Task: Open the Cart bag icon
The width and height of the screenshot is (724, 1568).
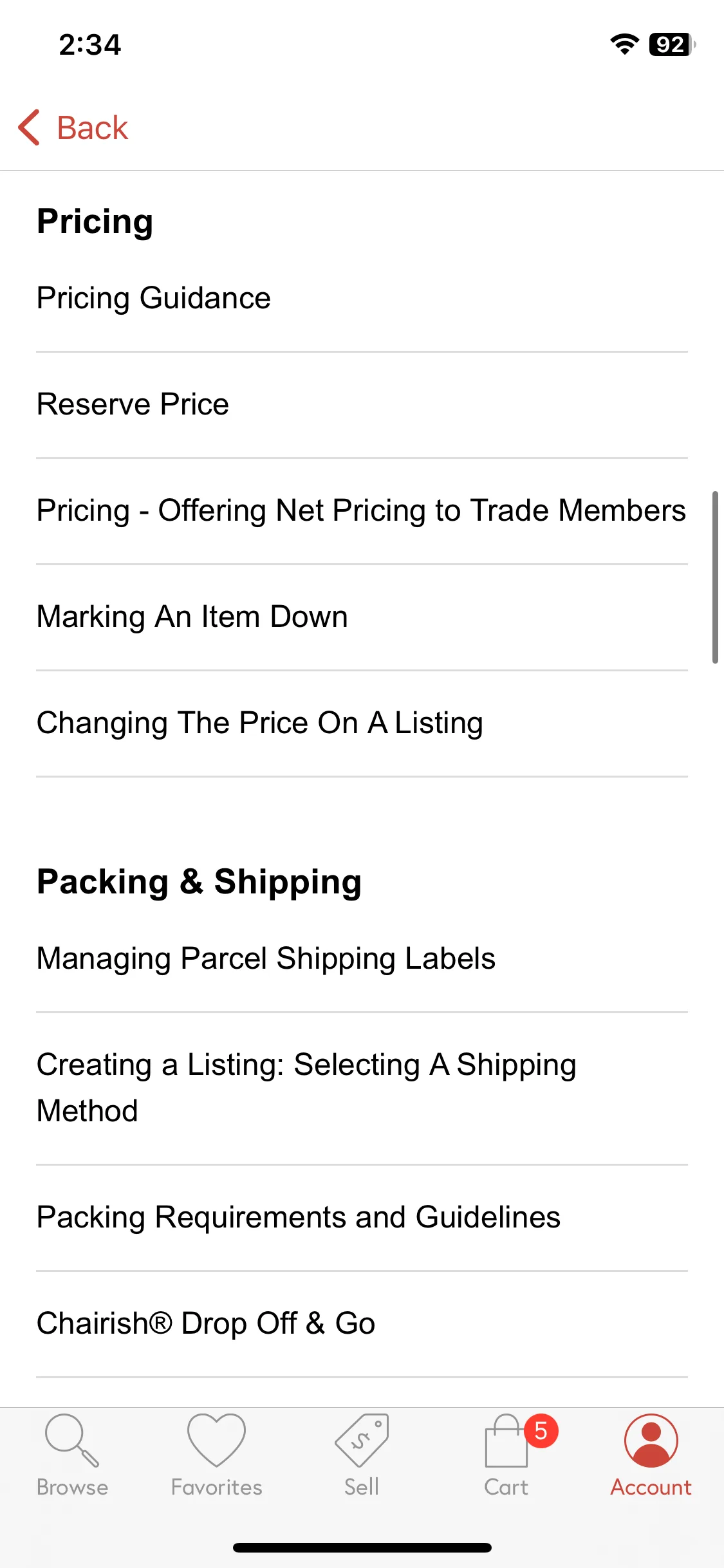Action: click(x=506, y=1441)
